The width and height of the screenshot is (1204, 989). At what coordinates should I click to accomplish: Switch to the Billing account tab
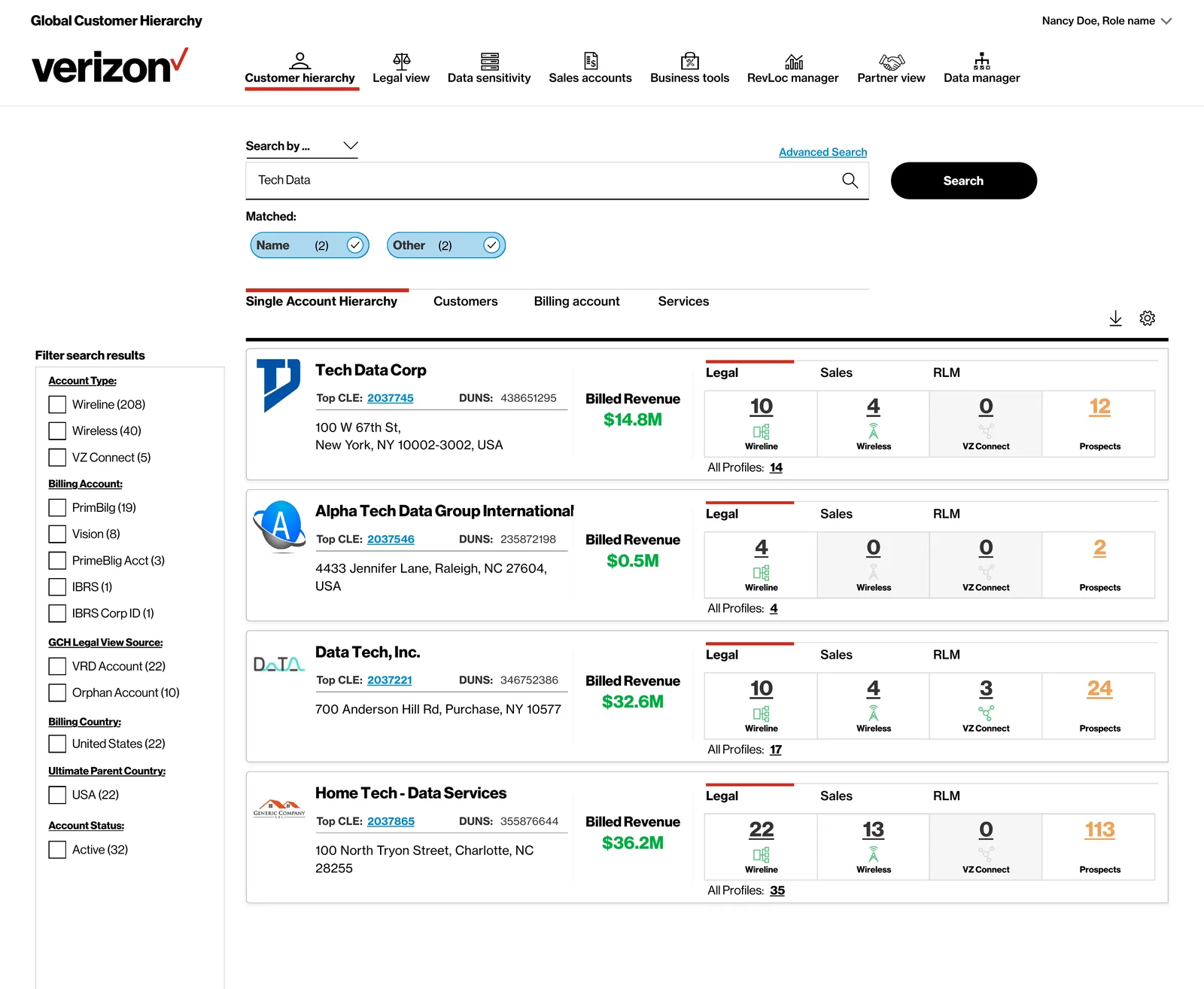[x=577, y=302]
